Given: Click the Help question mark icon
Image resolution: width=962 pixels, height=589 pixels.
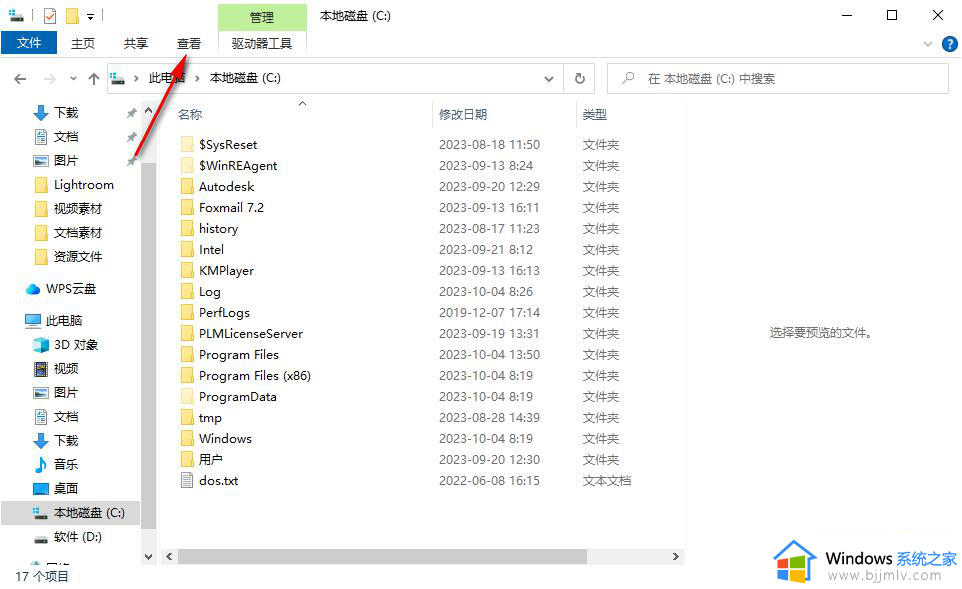Looking at the screenshot, I should 949,44.
